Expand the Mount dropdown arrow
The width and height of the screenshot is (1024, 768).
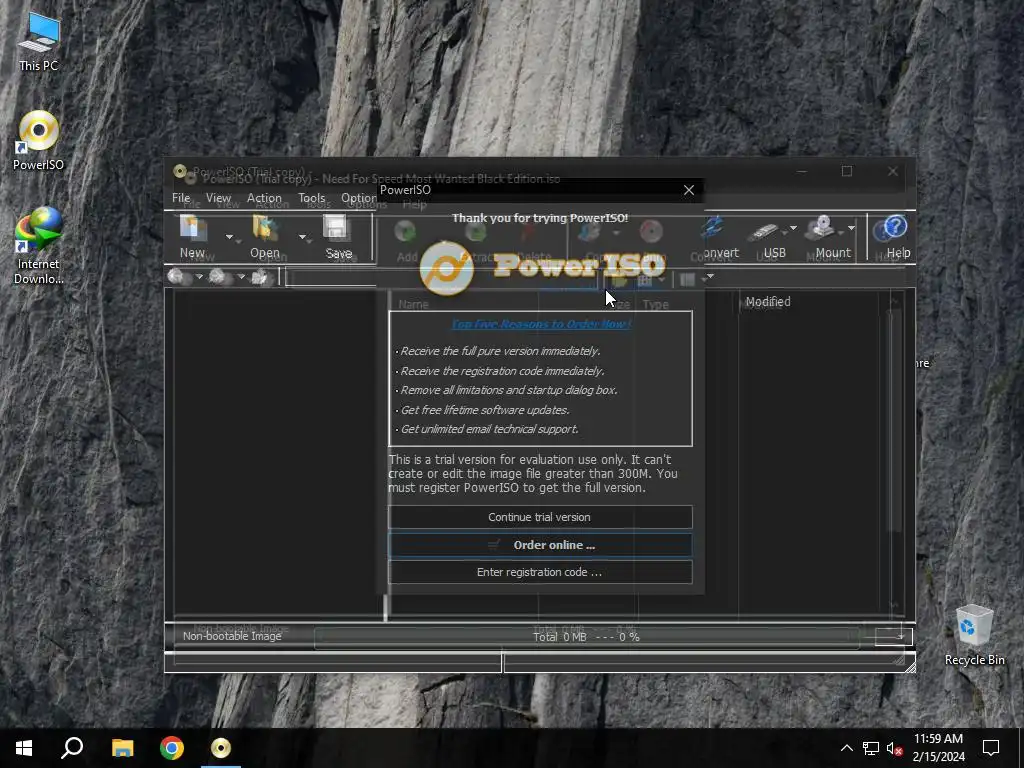click(851, 228)
